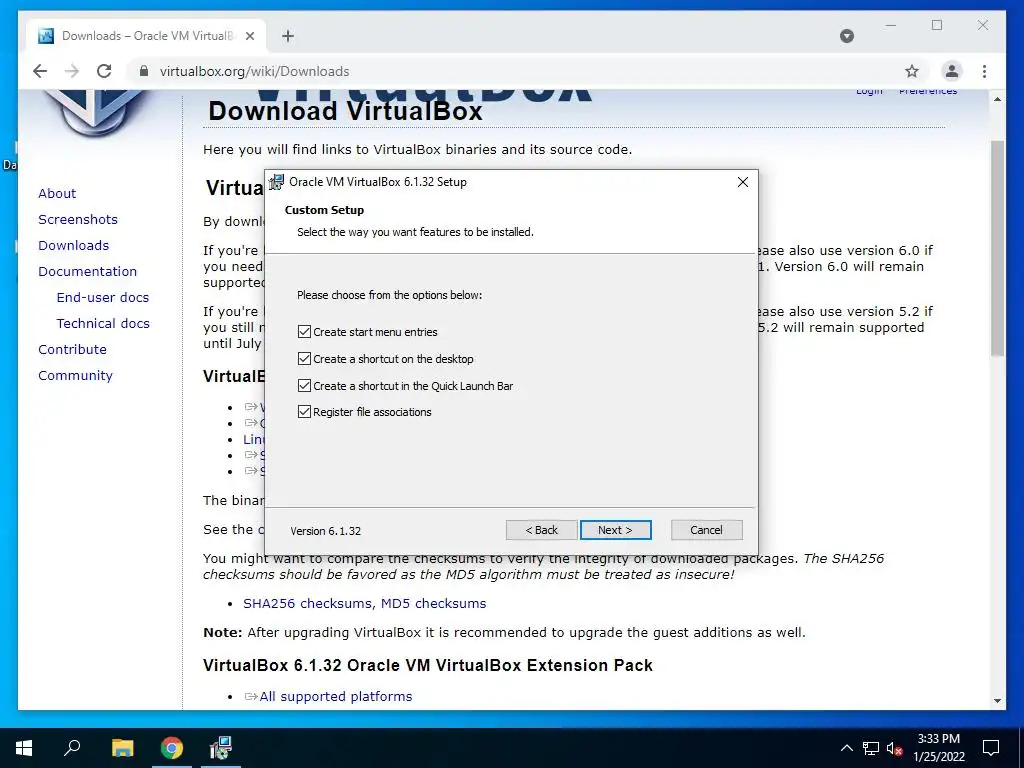Click the All supported platforms link
The width and height of the screenshot is (1024, 768).
pyautogui.click(x=336, y=696)
